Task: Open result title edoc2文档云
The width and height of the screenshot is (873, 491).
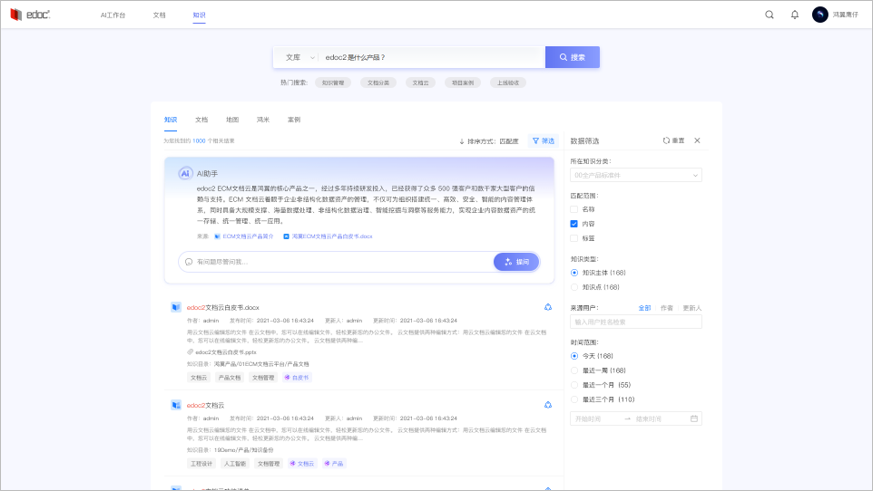Action: click(205, 405)
